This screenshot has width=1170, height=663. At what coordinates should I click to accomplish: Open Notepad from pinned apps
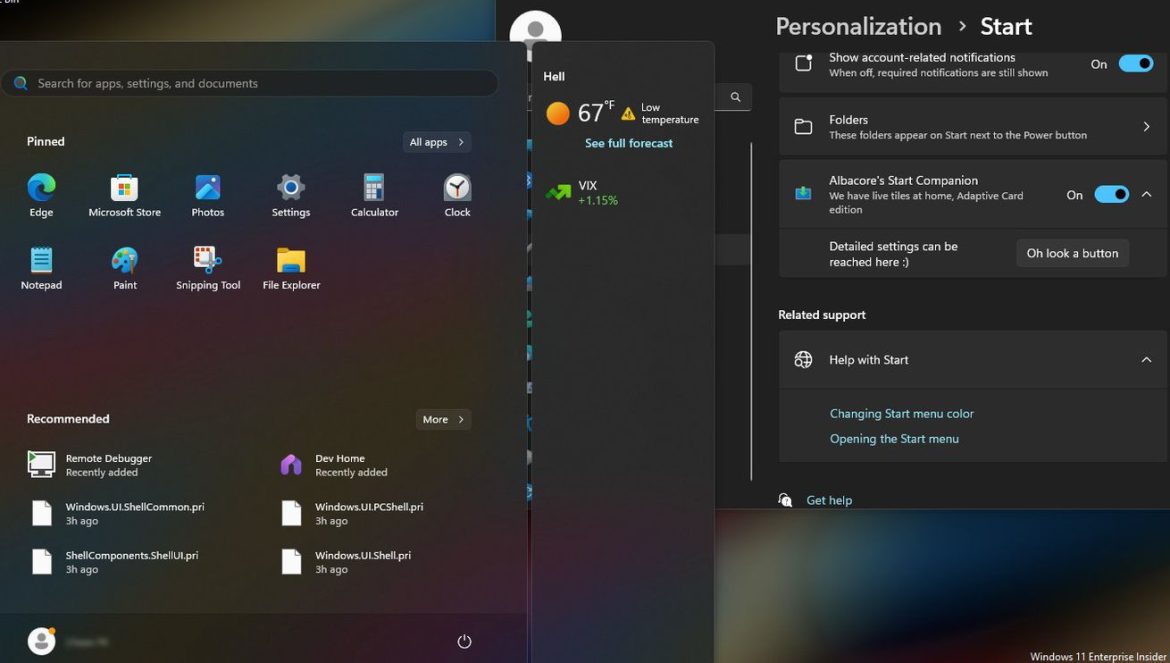coord(41,268)
